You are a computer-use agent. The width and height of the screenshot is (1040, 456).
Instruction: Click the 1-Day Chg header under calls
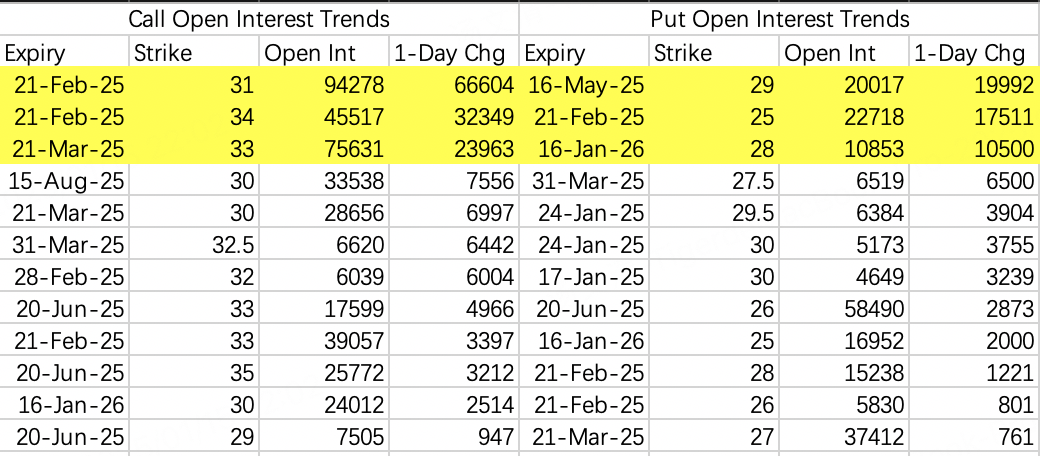(454, 53)
